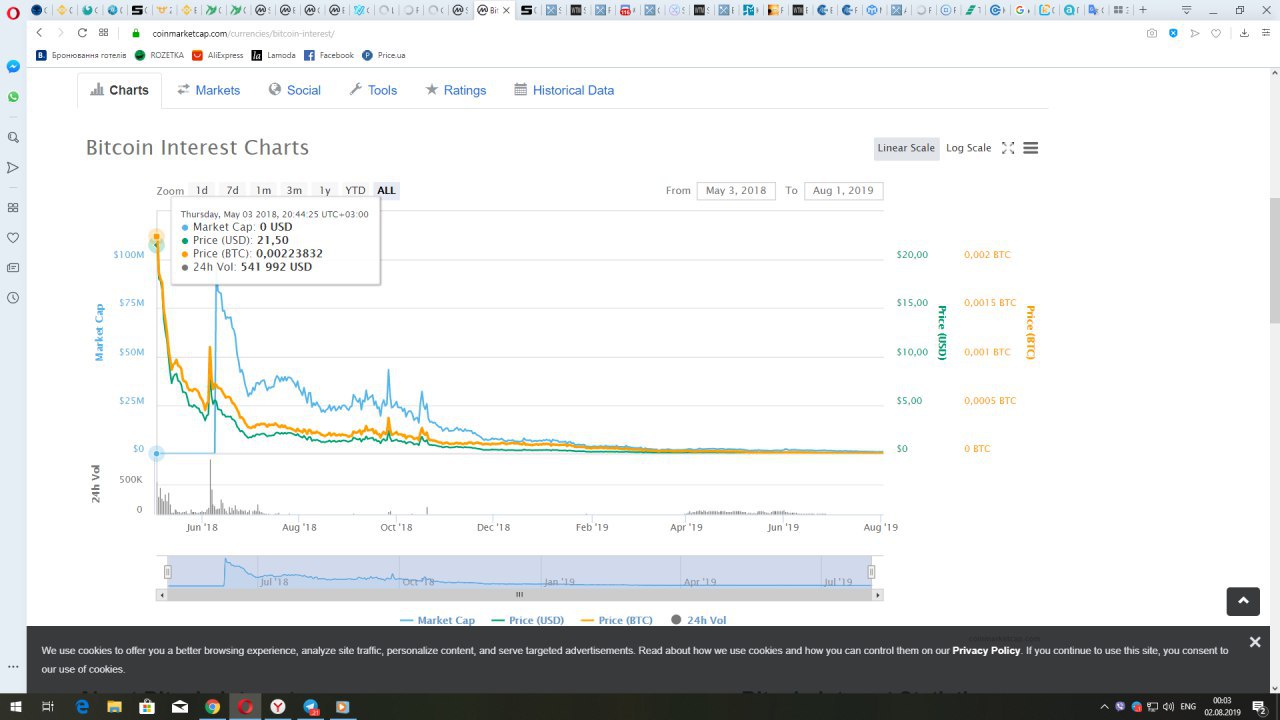Open the Windows notification center
Viewport: 1280px width, 720px height.
(x=1260, y=706)
